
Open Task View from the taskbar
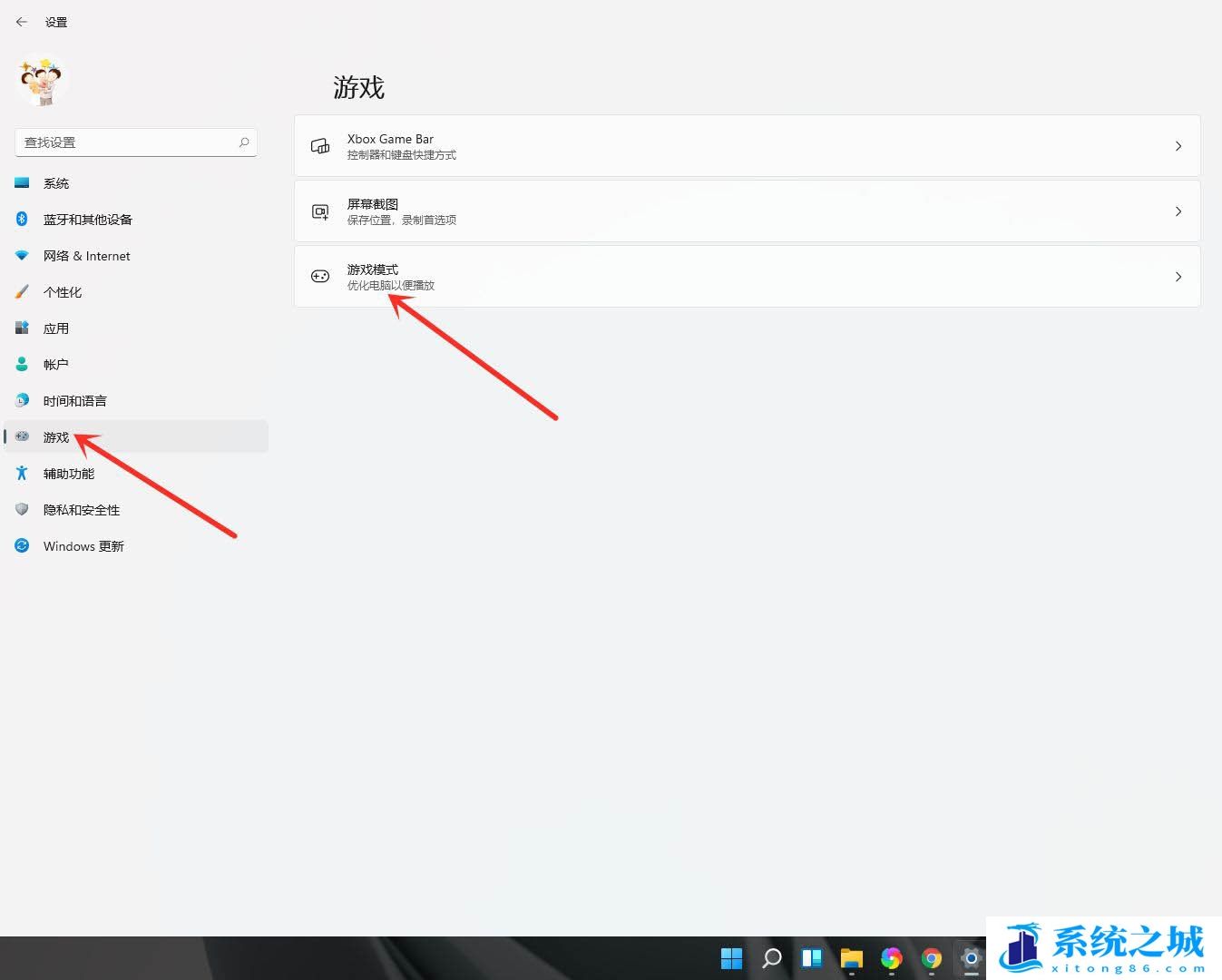pos(811,958)
